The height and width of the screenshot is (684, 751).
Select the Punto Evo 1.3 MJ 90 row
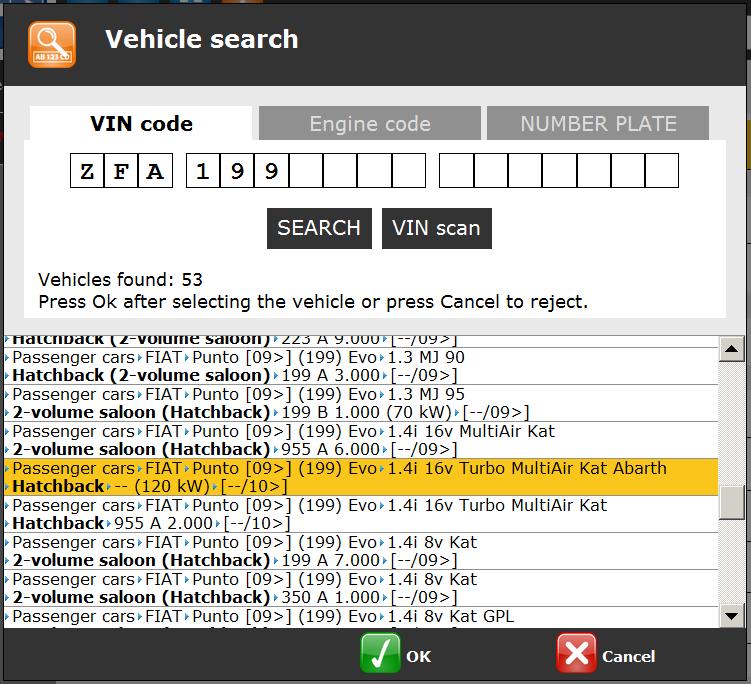(x=361, y=366)
